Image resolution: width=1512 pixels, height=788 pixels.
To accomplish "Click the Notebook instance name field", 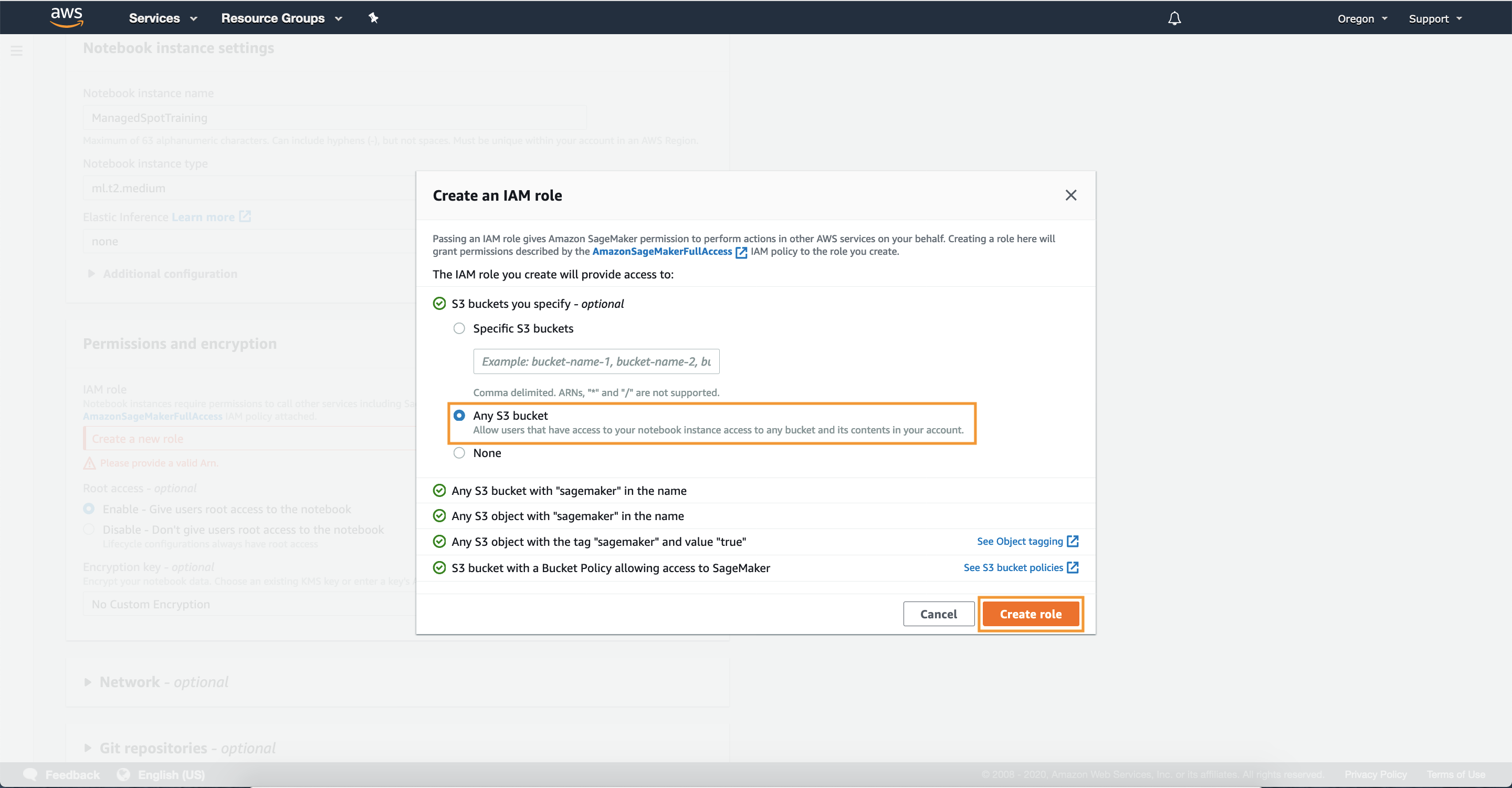I will (334, 118).
